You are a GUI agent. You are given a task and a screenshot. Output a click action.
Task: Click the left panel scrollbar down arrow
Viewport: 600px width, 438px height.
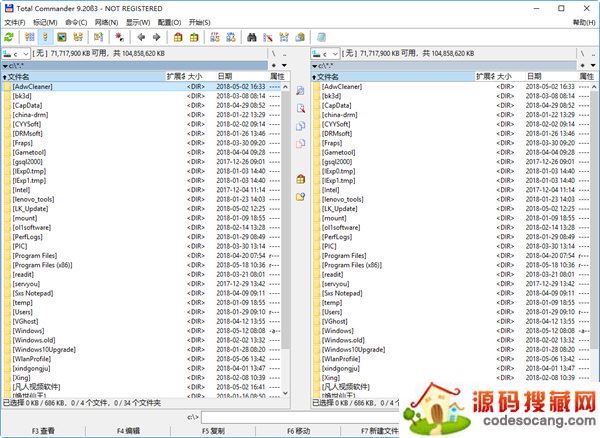(285, 393)
